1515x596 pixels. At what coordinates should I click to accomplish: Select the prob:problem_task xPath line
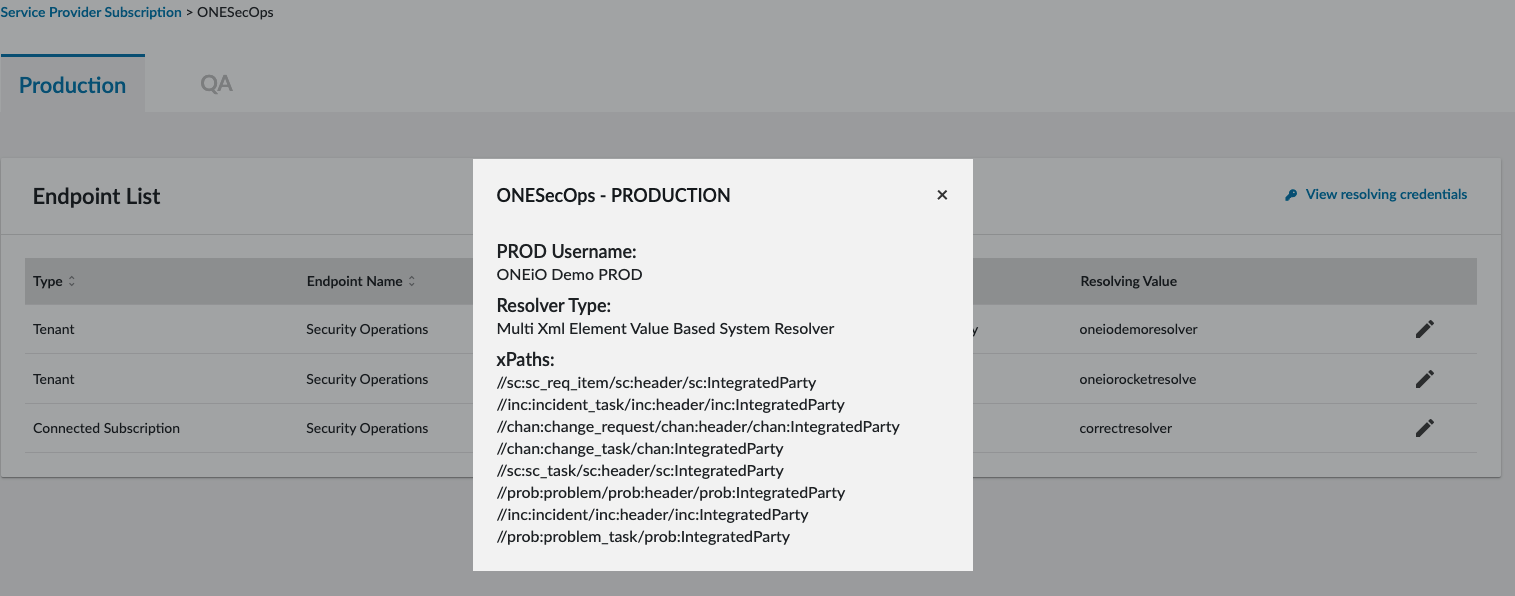(643, 537)
